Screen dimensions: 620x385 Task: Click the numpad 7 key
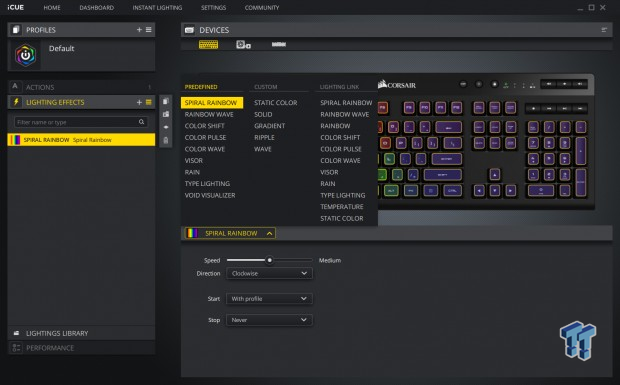[x=533, y=143]
